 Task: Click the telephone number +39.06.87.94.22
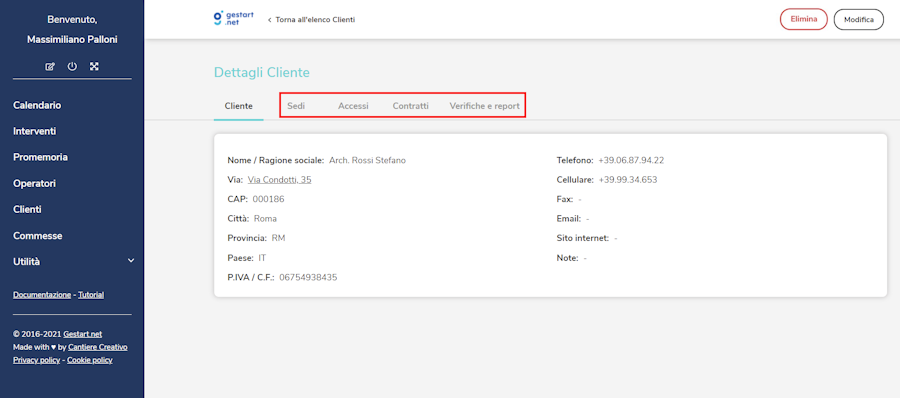(x=631, y=160)
